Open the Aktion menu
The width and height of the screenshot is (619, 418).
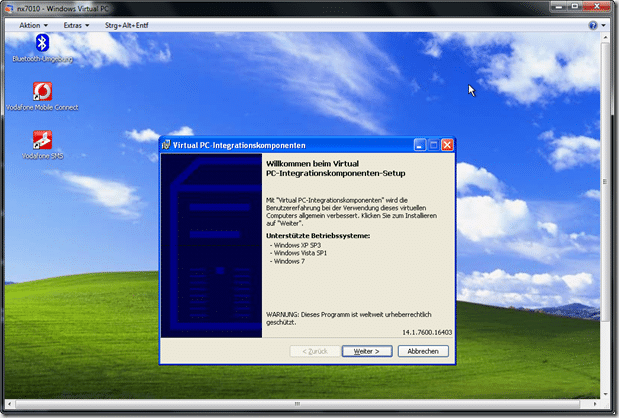33,25
